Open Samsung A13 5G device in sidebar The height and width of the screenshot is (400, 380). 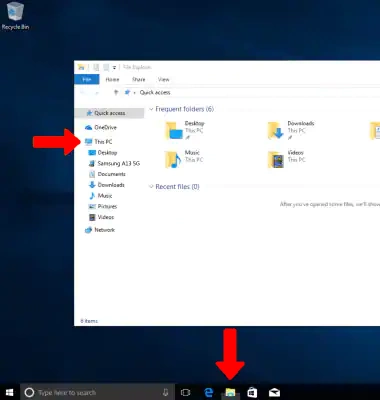(x=114, y=163)
